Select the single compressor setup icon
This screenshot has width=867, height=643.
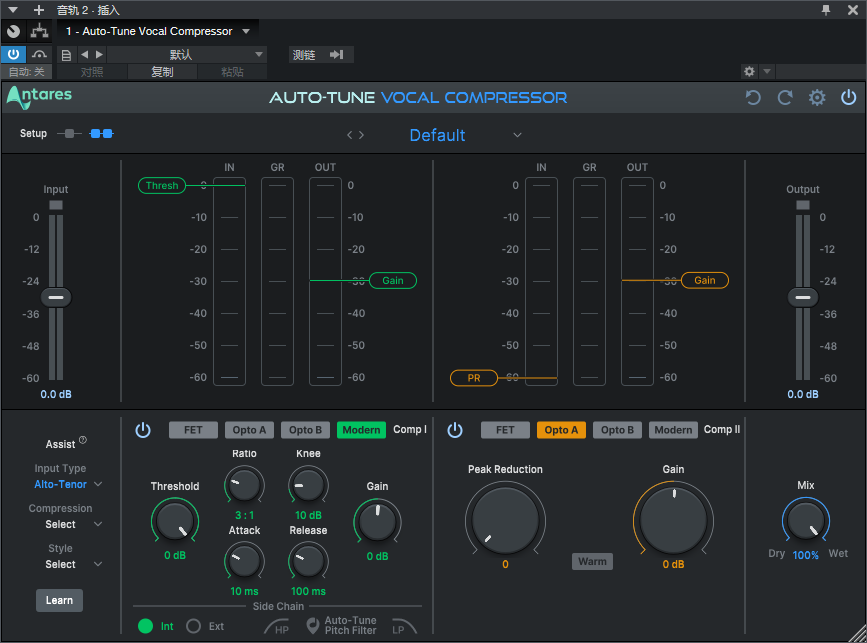pyautogui.click(x=69, y=134)
